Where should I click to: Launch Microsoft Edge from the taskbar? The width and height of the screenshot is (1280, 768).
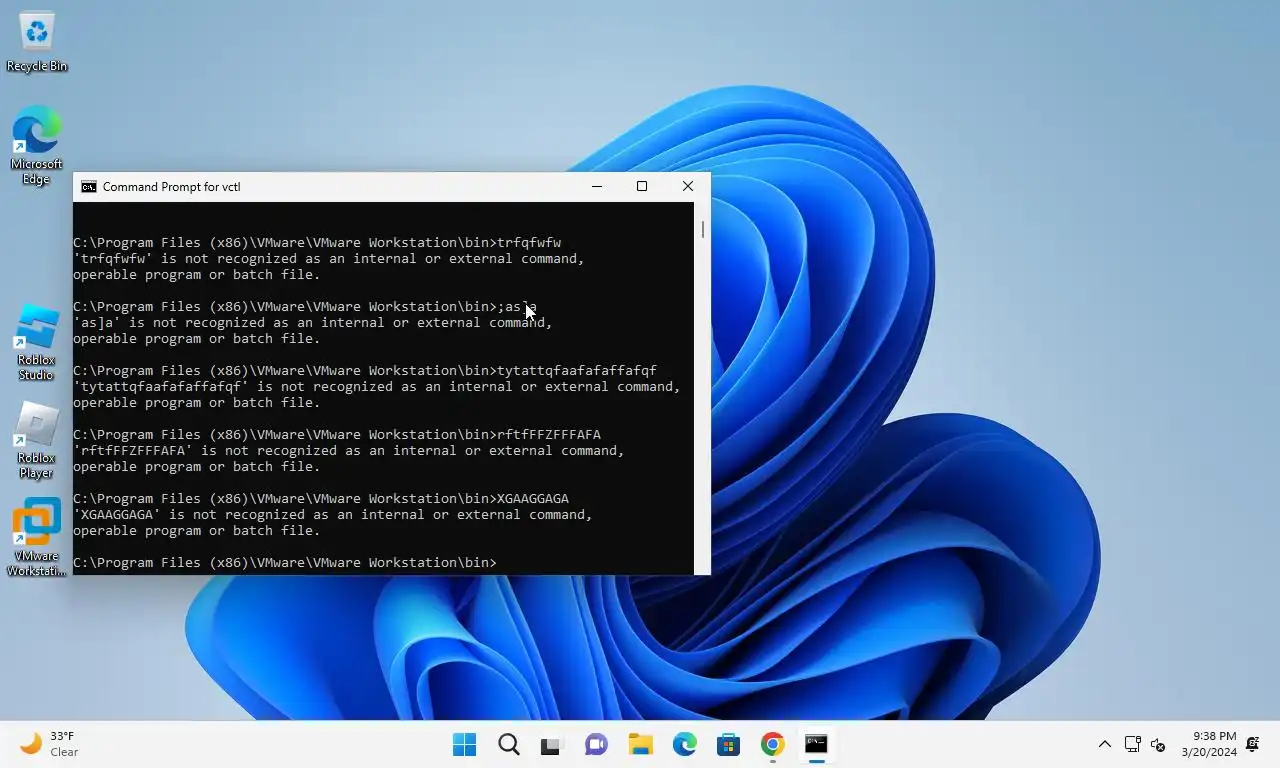684,744
